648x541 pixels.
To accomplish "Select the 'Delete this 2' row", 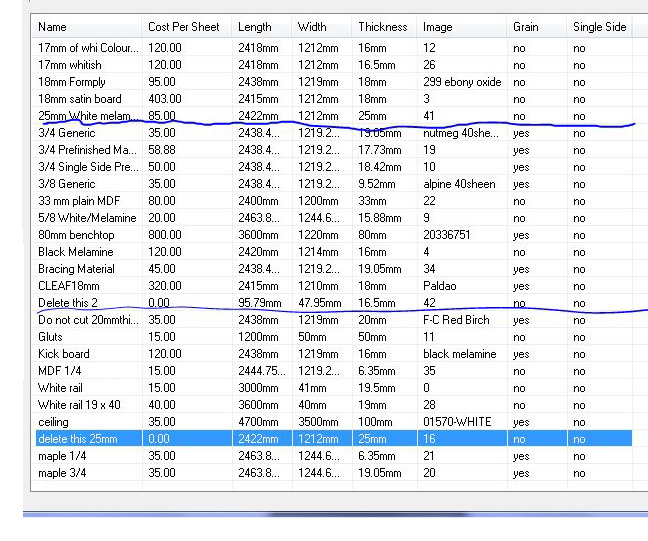I will 68,303.
